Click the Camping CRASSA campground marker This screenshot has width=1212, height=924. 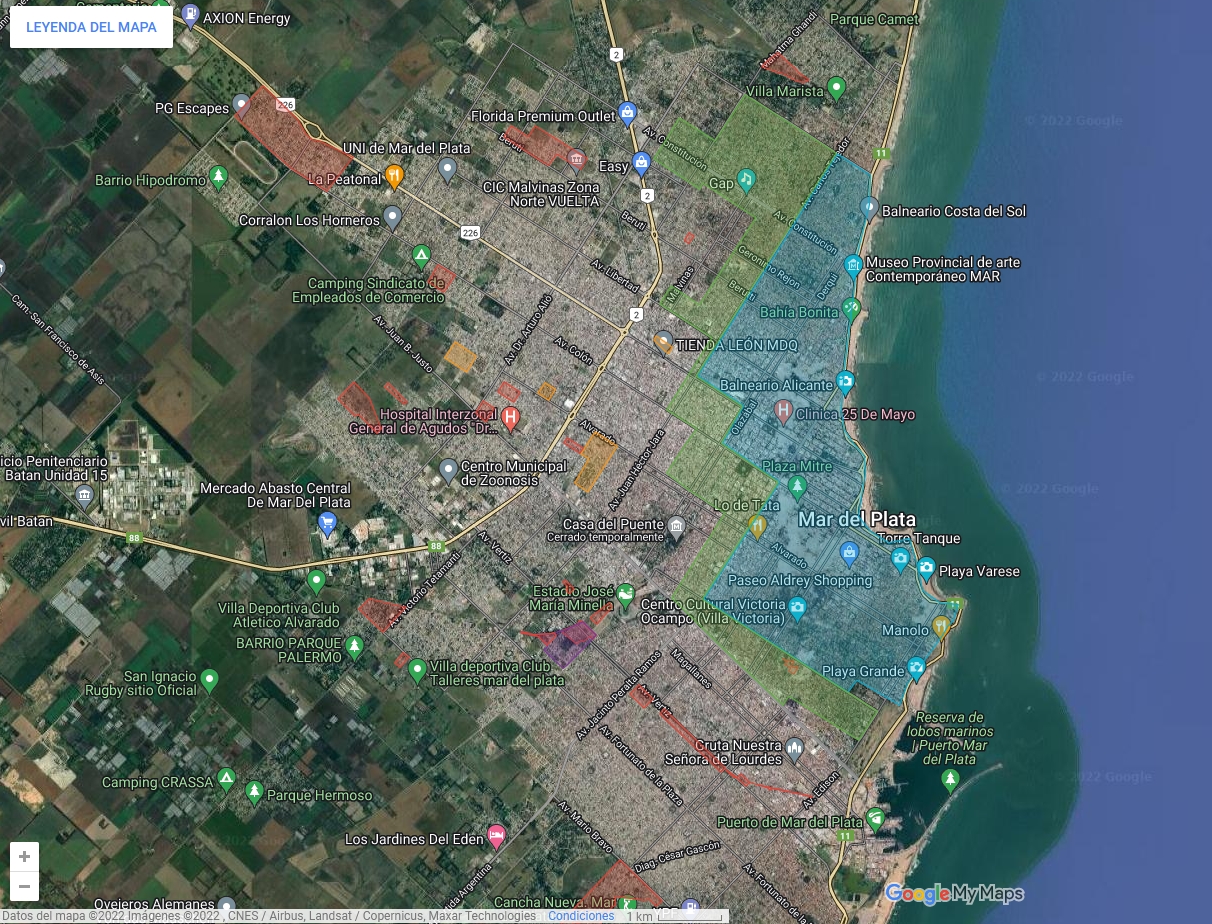point(227,778)
